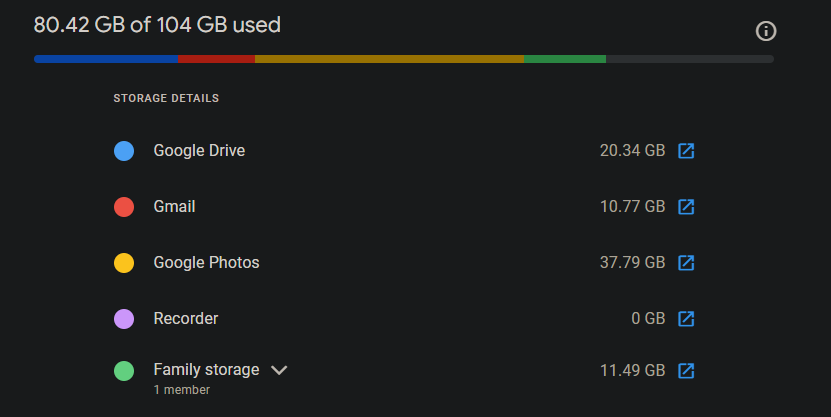Click the Google Photos label
Screen dimensions: 831x417
(x=206, y=263)
